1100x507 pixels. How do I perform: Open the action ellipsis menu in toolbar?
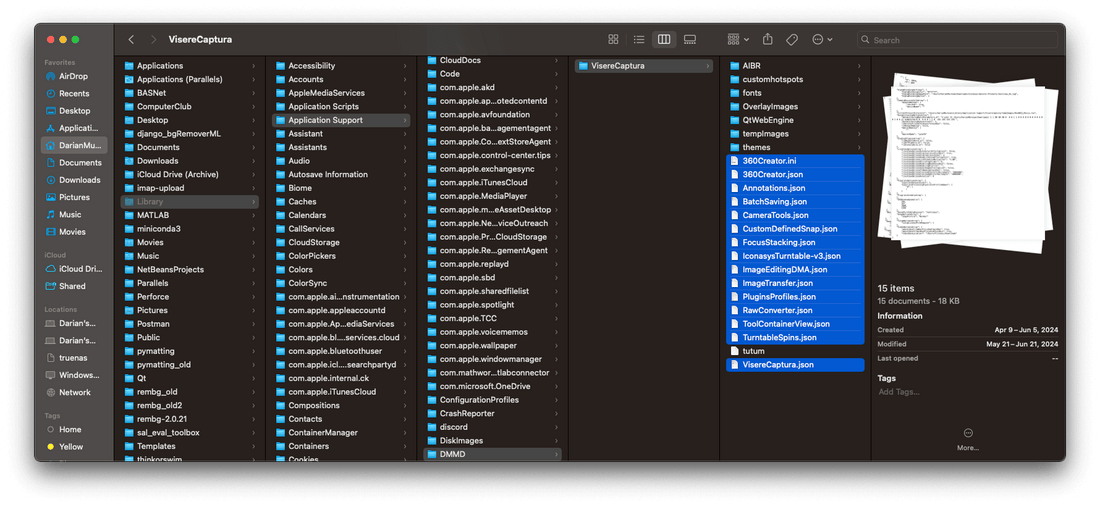tap(822, 40)
